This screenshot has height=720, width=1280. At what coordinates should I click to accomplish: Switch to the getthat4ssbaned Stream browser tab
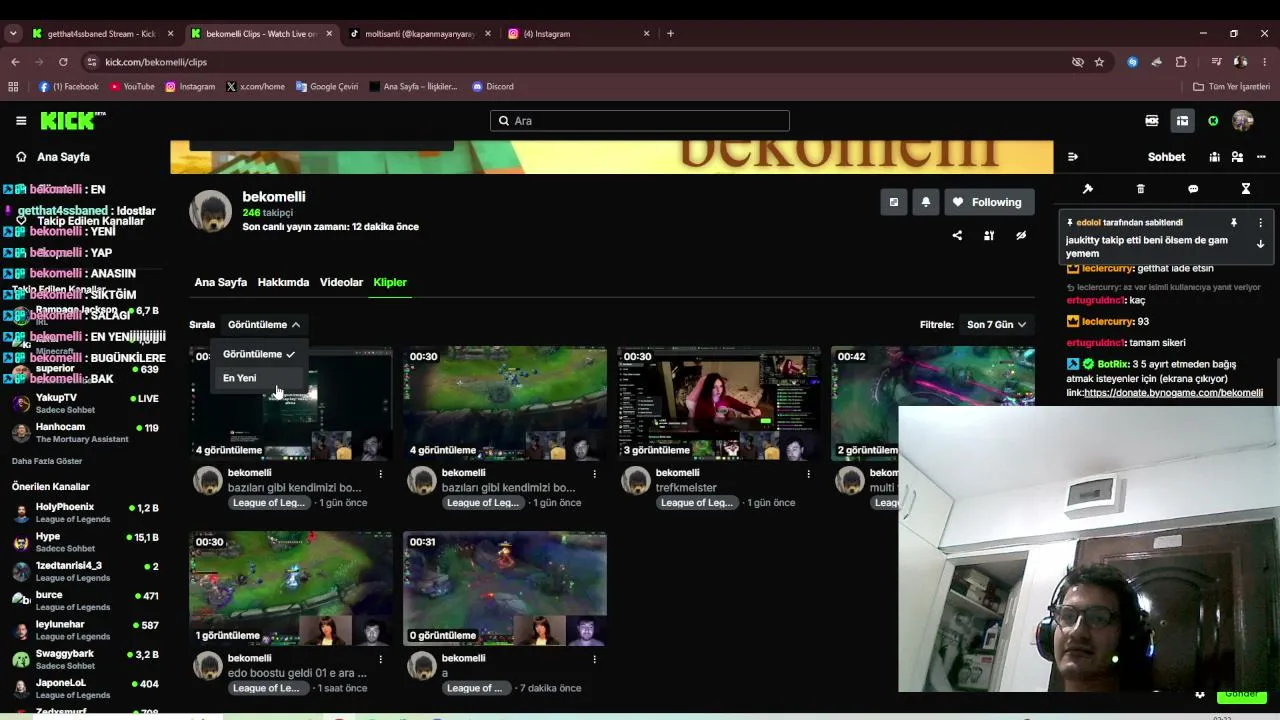point(103,33)
